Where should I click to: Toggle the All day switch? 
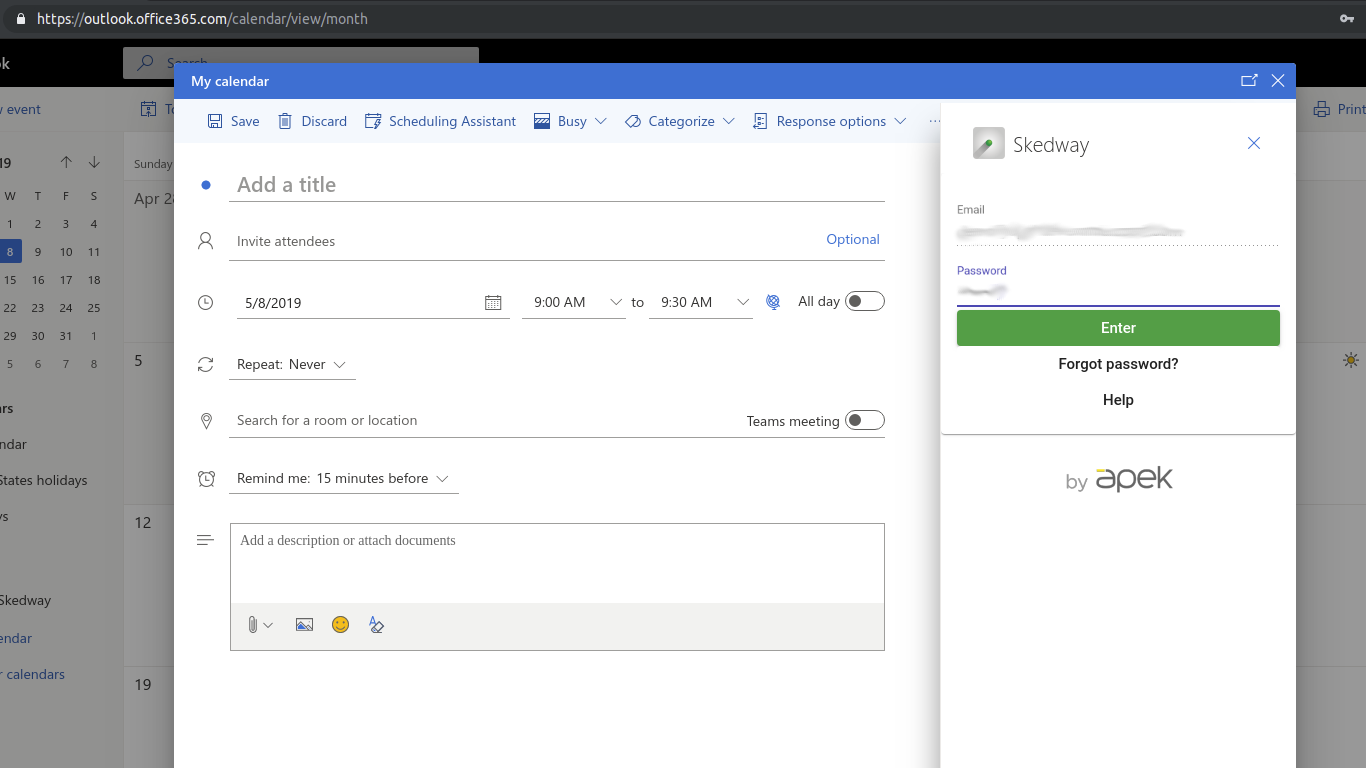pyautogui.click(x=865, y=301)
